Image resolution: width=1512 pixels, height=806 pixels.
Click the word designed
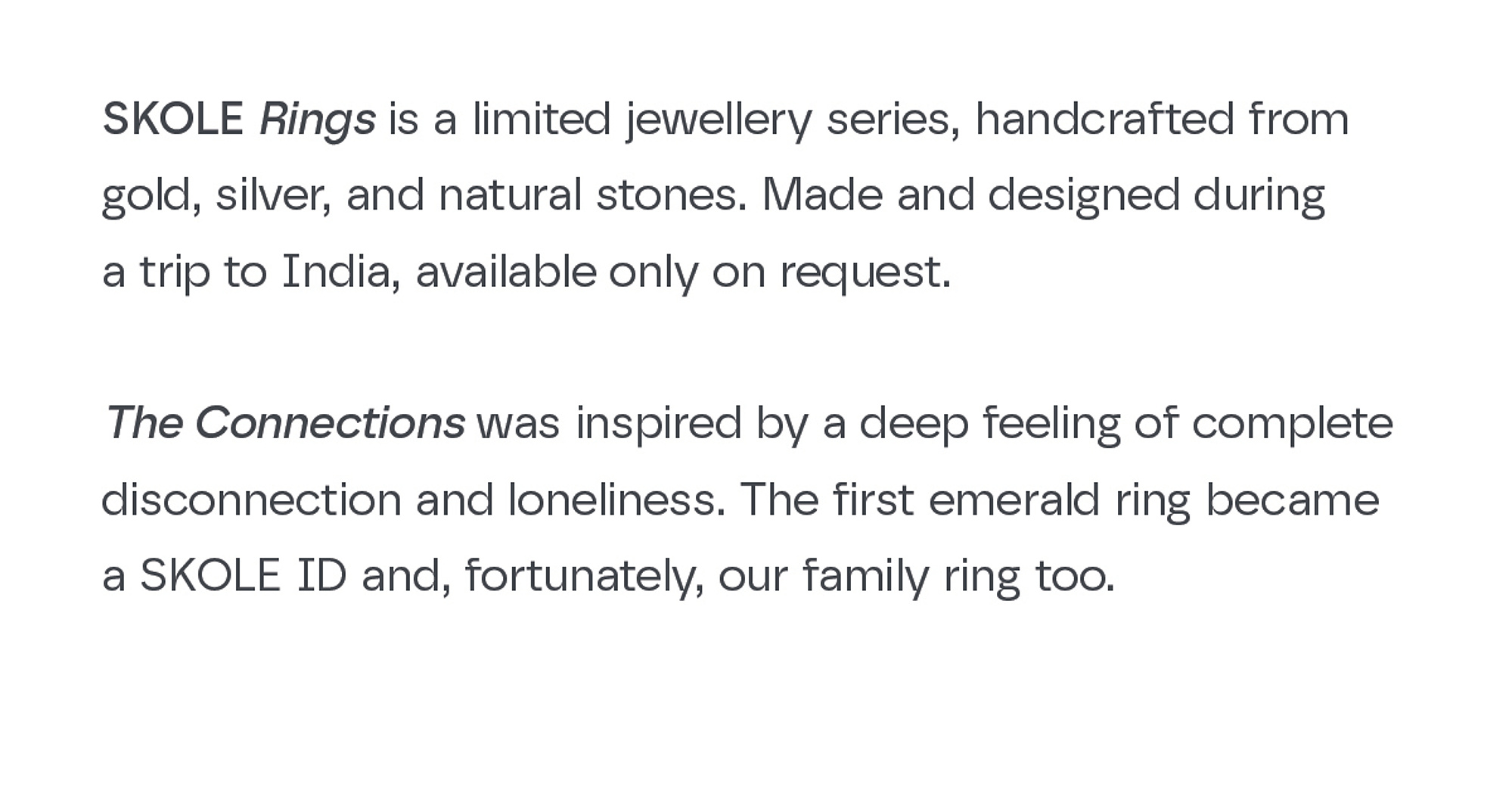point(1084,197)
